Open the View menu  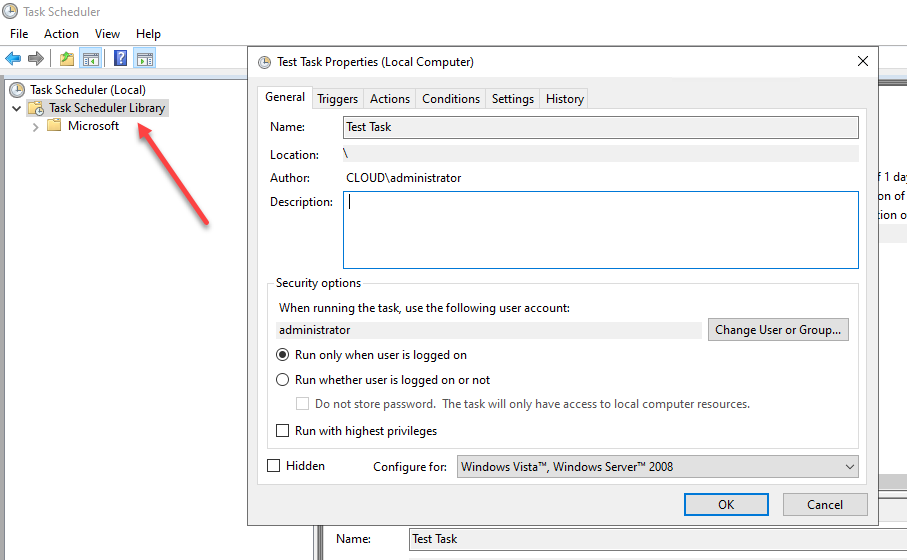107,34
